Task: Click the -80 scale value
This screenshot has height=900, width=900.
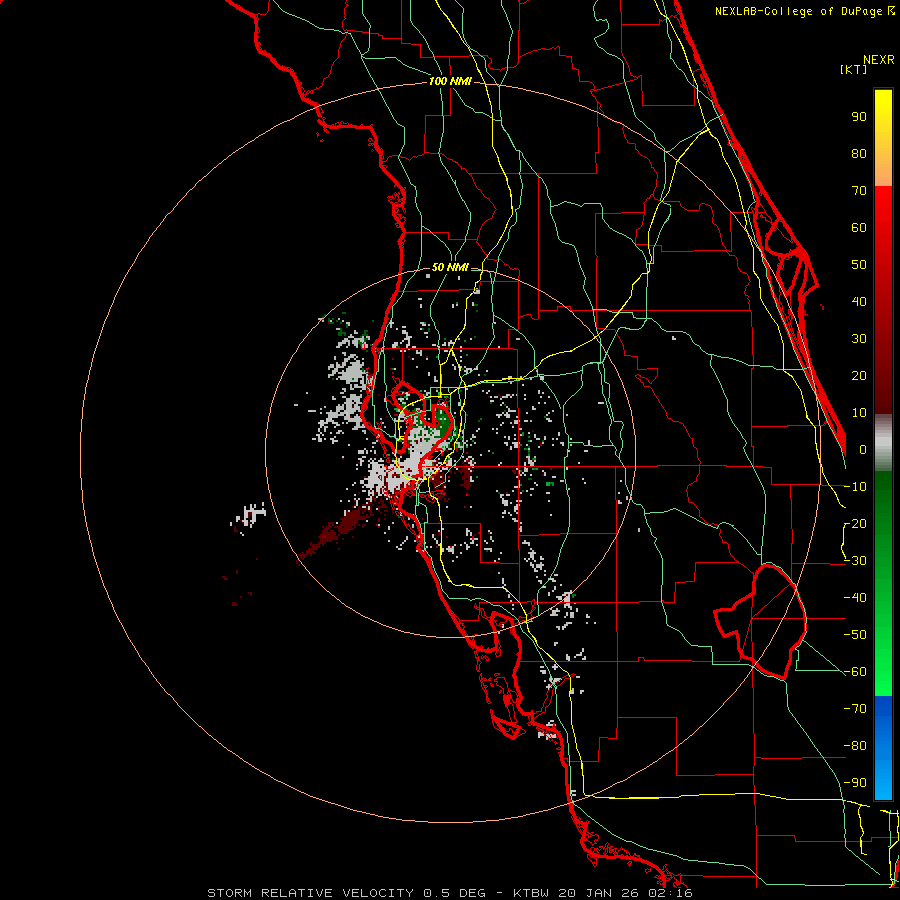Action: click(x=855, y=746)
